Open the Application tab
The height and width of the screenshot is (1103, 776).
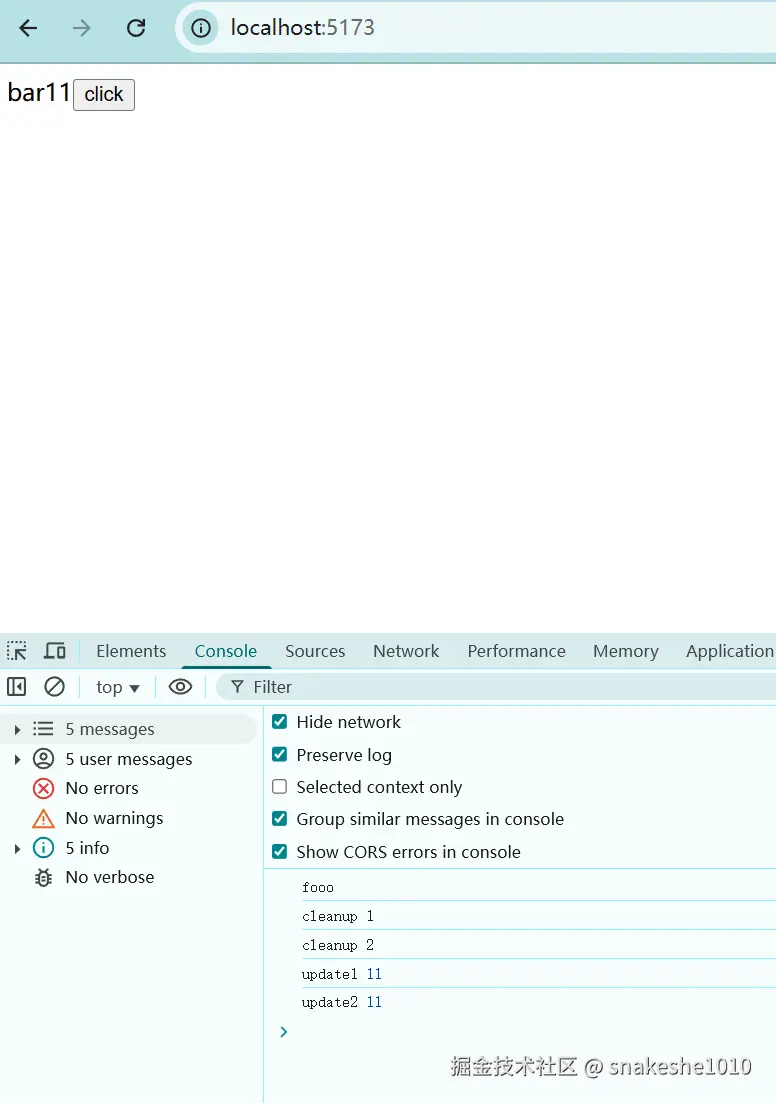click(x=730, y=651)
